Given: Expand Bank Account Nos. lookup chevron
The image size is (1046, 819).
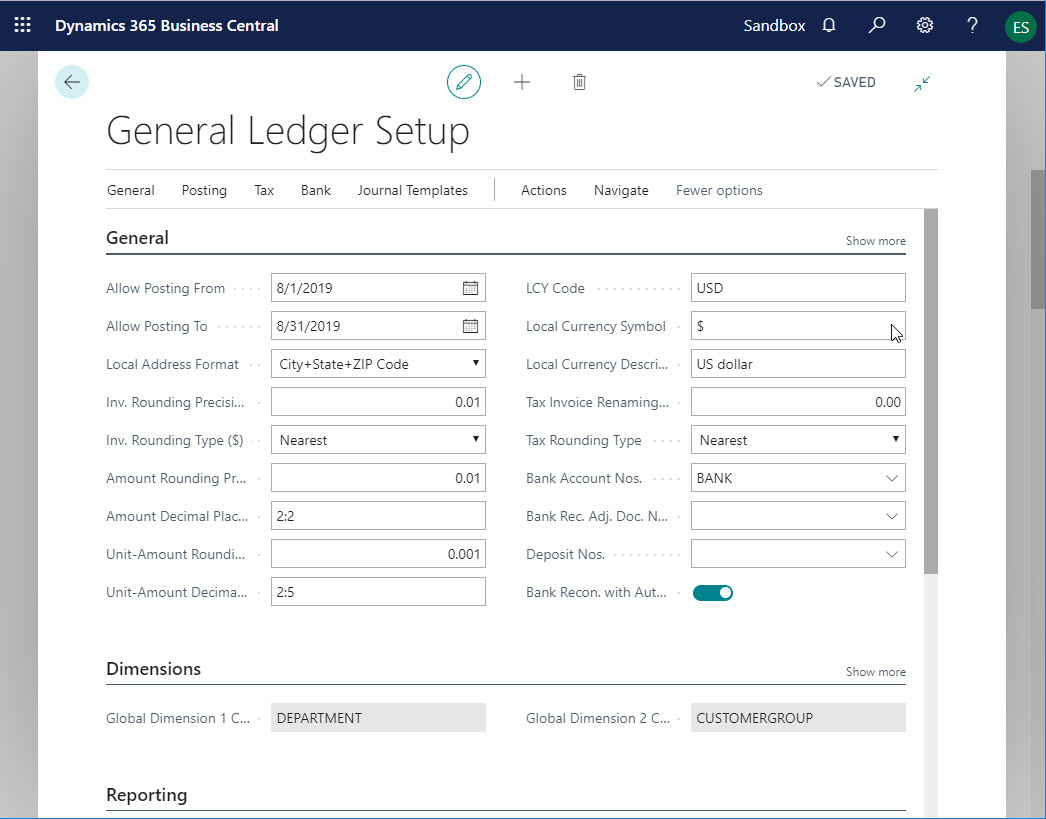Looking at the screenshot, I should [x=892, y=478].
